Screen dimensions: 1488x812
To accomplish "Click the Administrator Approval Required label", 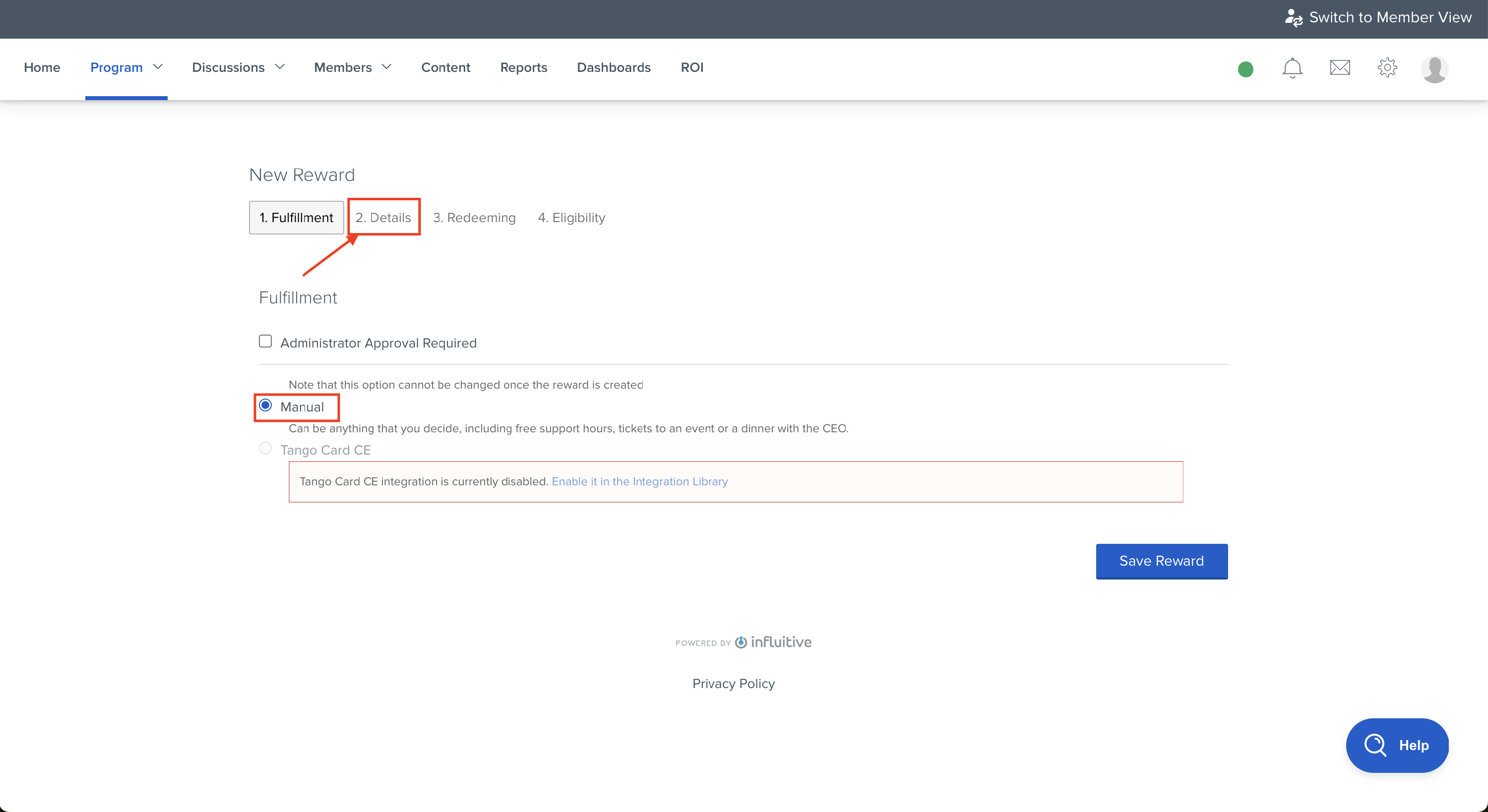I will point(378,343).
